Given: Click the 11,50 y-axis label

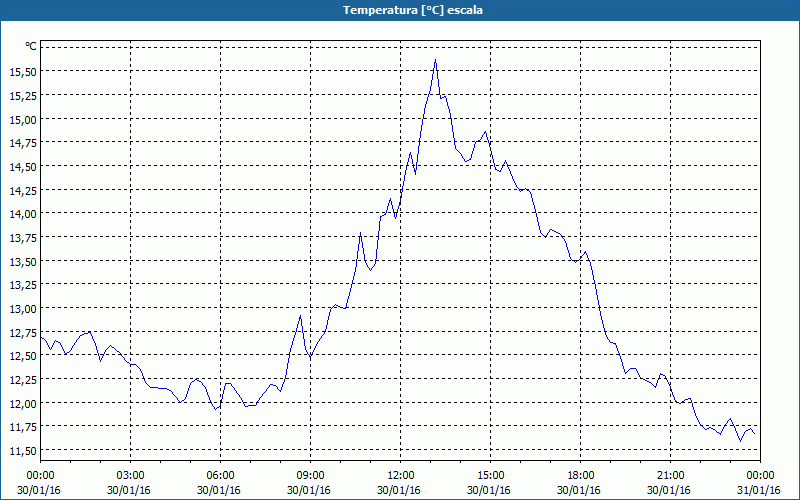Looking at the screenshot, I should (x=23, y=451).
